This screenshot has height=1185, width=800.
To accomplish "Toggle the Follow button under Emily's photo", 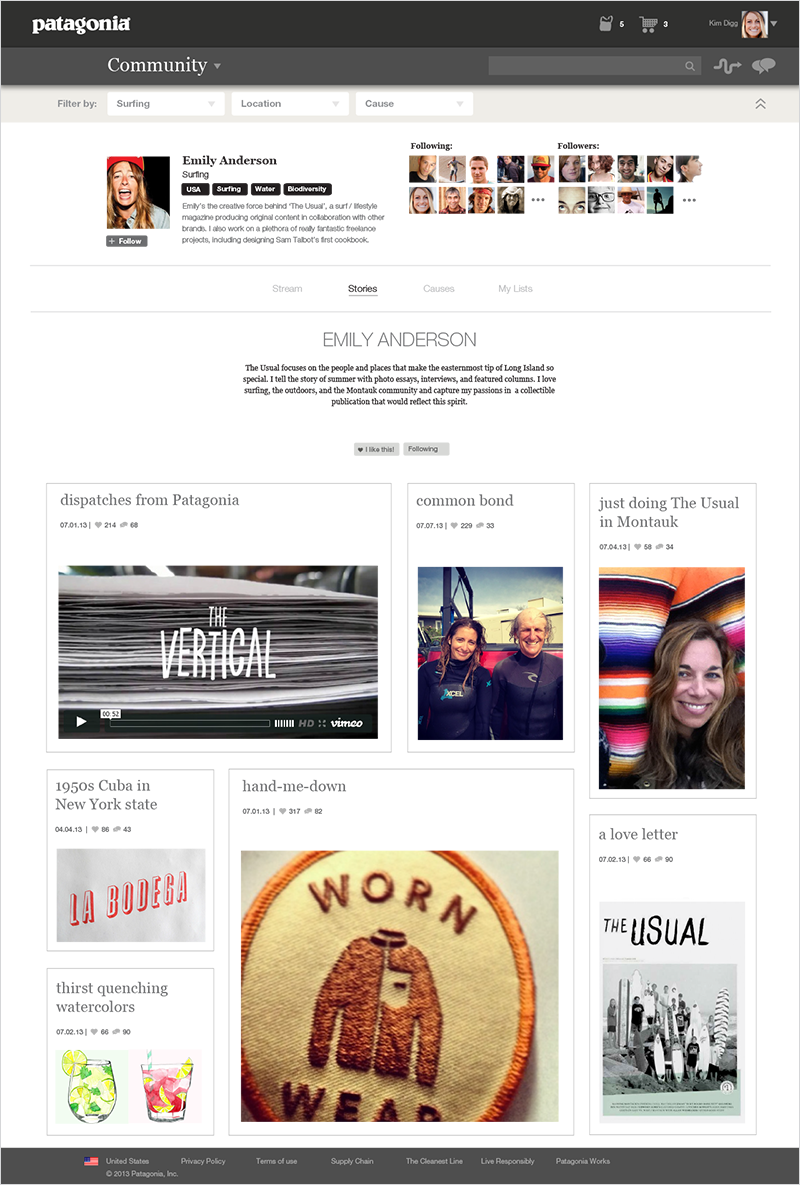I will [x=127, y=241].
